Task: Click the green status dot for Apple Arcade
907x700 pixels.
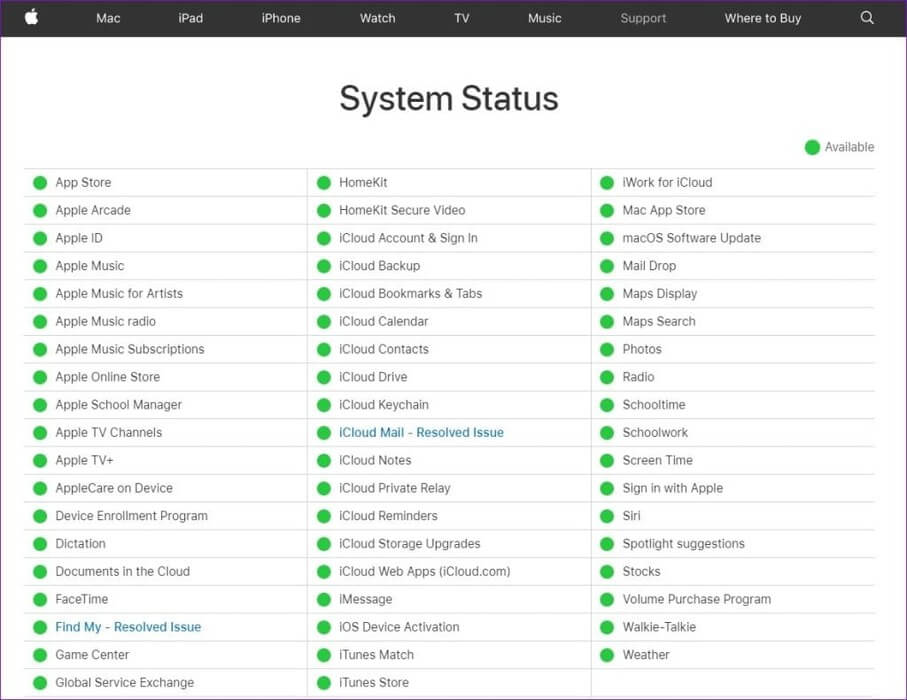Action: 40,211
